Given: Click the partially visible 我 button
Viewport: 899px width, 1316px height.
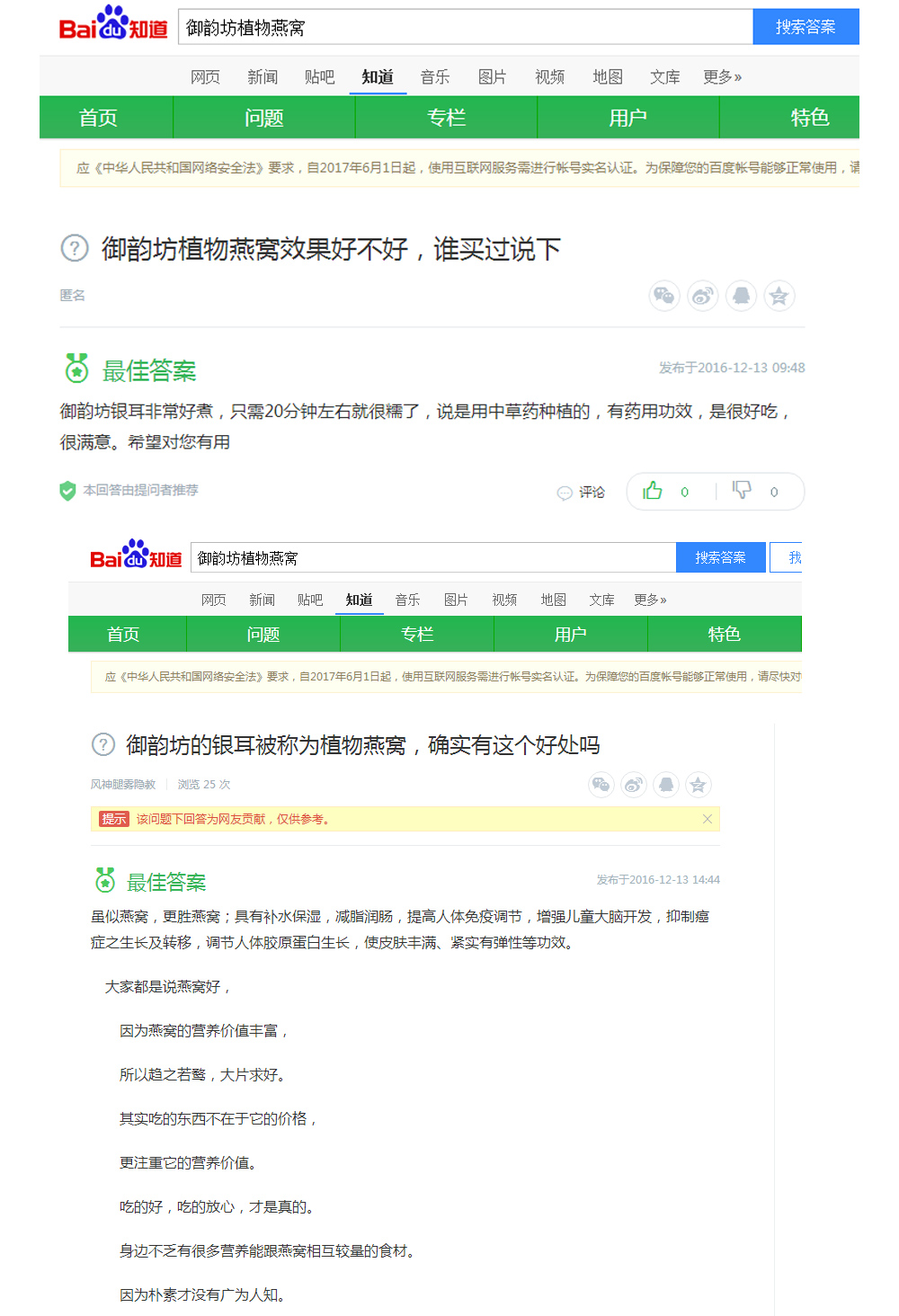Looking at the screenshot, I should pos(788,557).
